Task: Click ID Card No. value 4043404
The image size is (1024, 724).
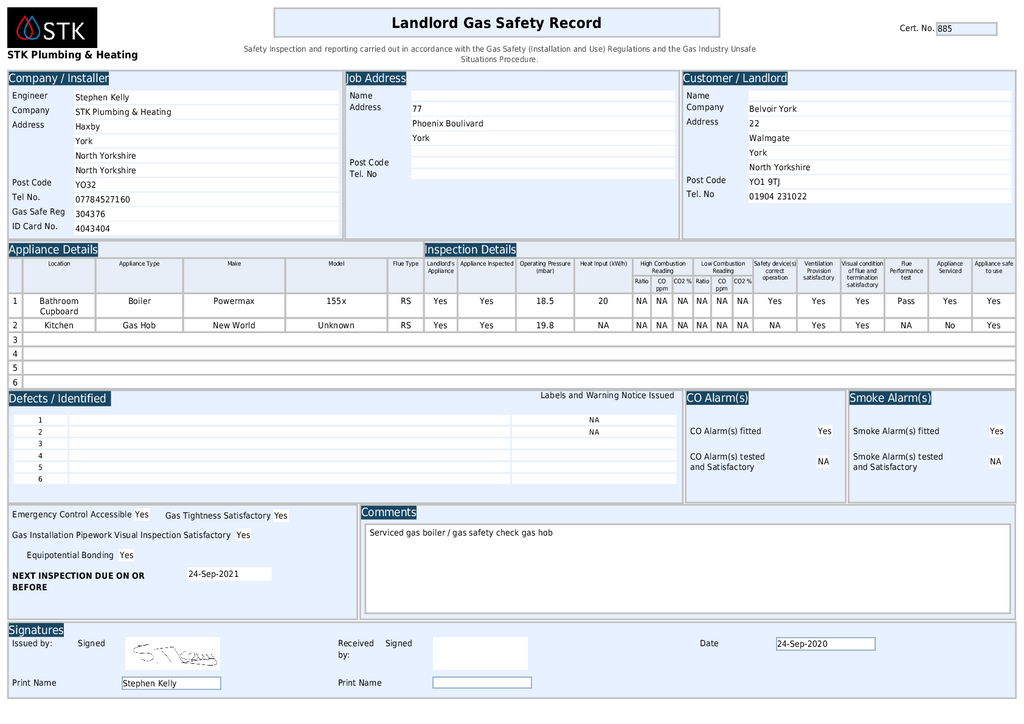Action: 92,228
